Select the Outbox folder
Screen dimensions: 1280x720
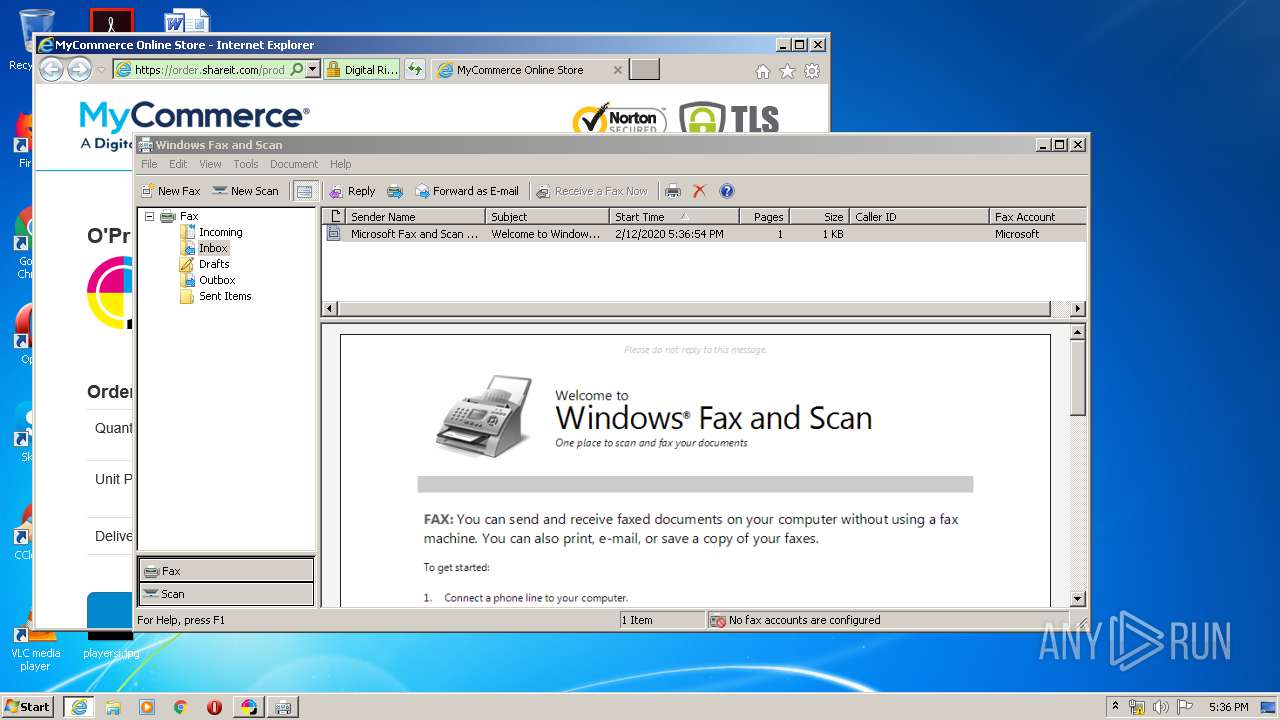point(217,280)
